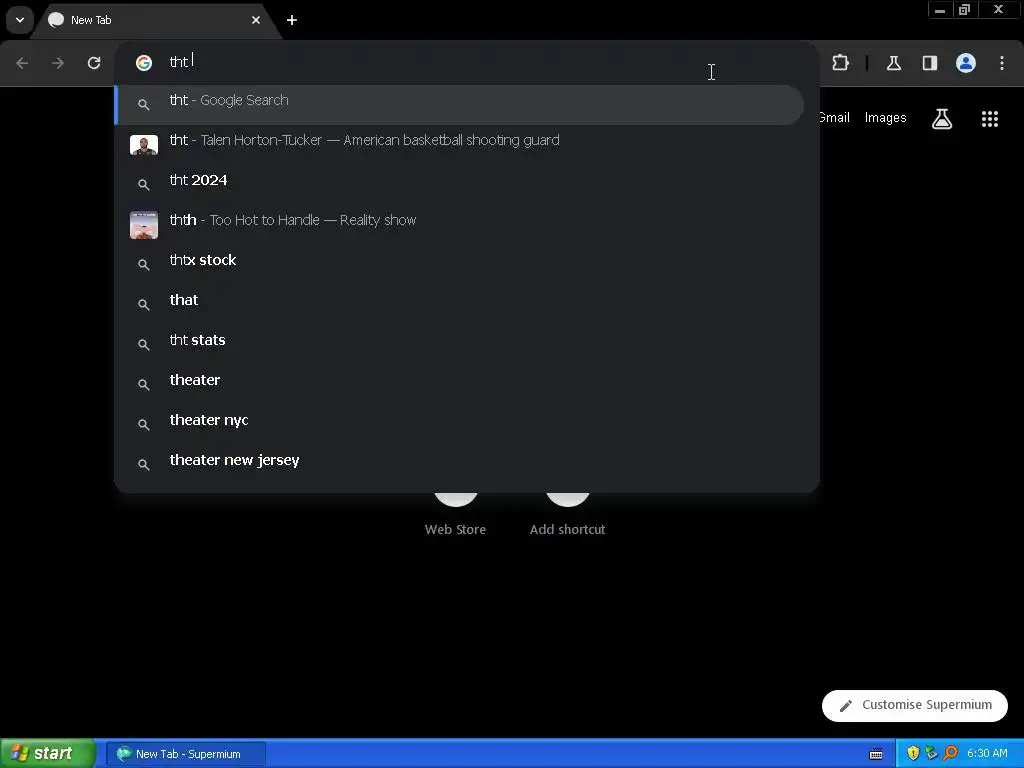Close the New Tab tab
The height and width of the screenshot is (768, 1024).
(256, 20)
